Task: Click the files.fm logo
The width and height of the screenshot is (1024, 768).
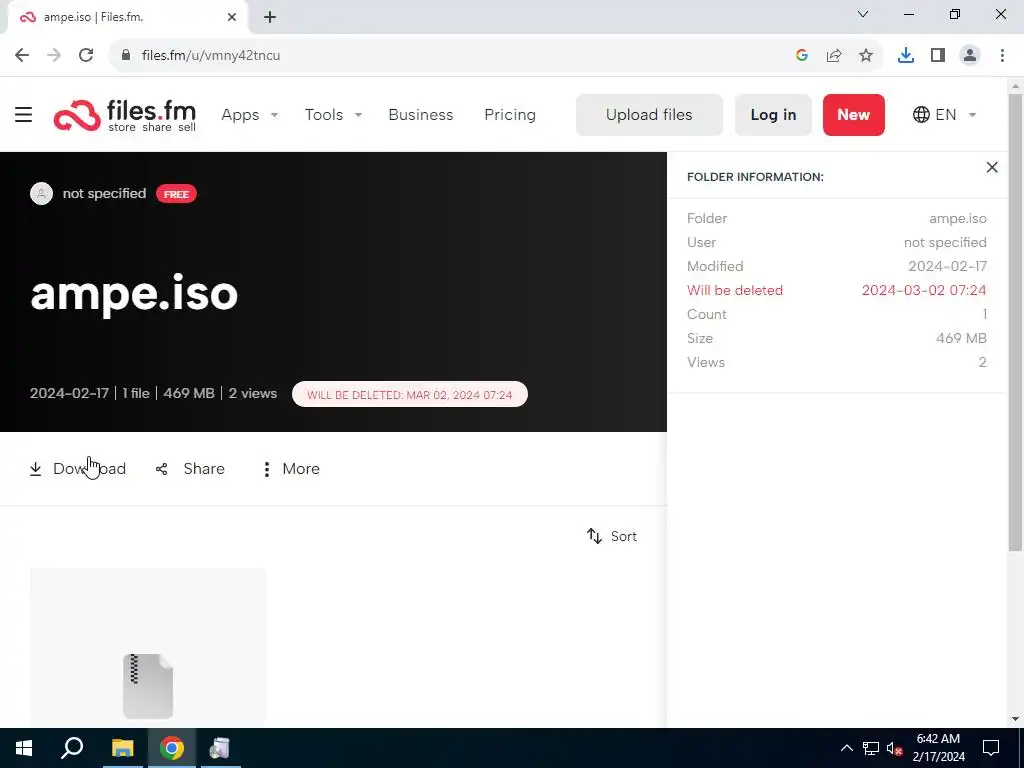Action: pyautogui.click(x=125, y=115)
